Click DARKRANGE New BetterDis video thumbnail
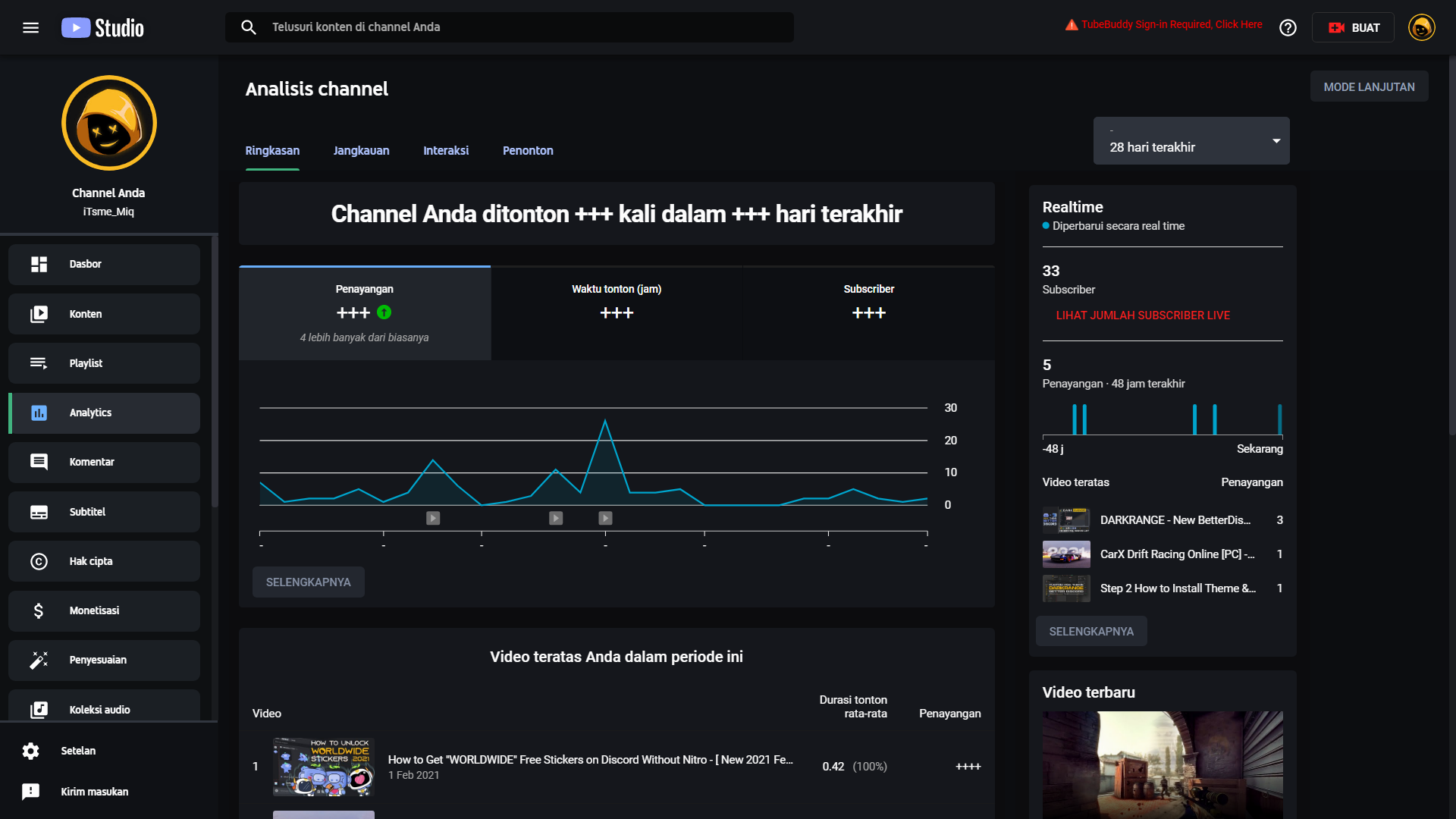This screenshot has width=1456, height=819. pyautogui.click(x=1066, y=520)
